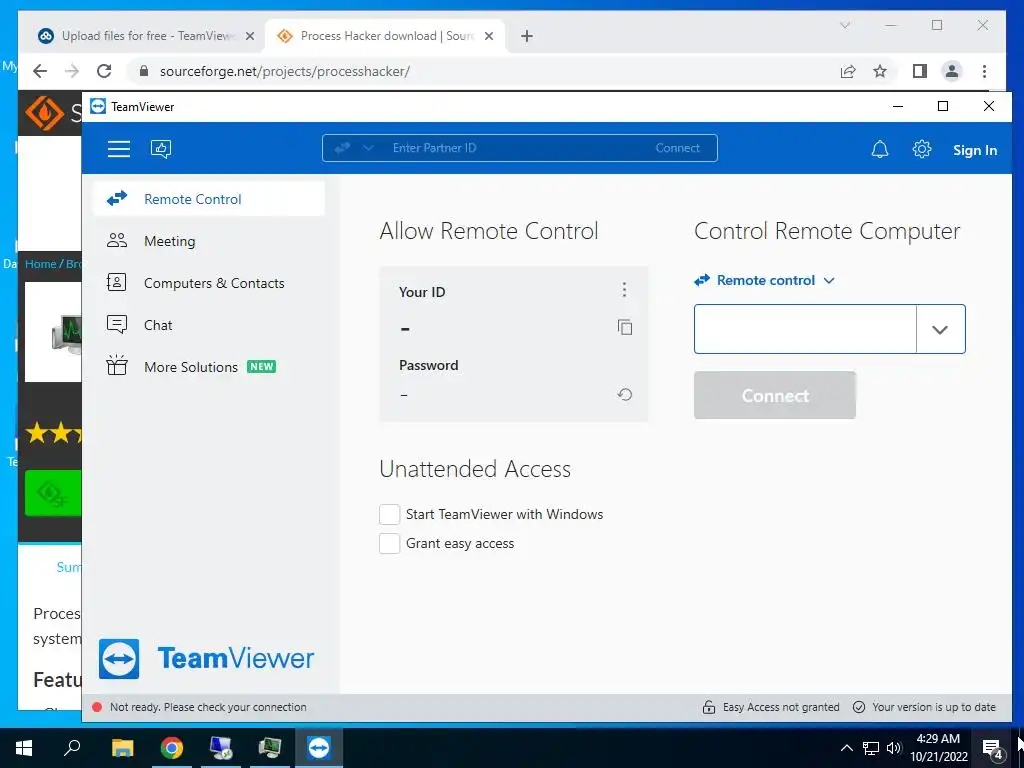Click red Not ready status indicator
The image size is (1024, 768).
point(97,707)
